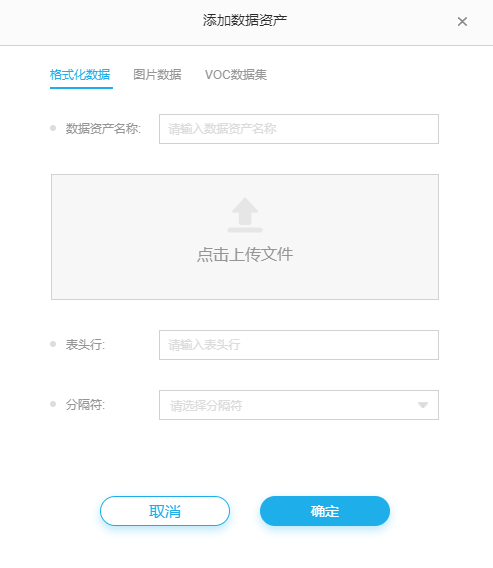Click the bullet dot beside 数据资产名称

pos(53,128)
